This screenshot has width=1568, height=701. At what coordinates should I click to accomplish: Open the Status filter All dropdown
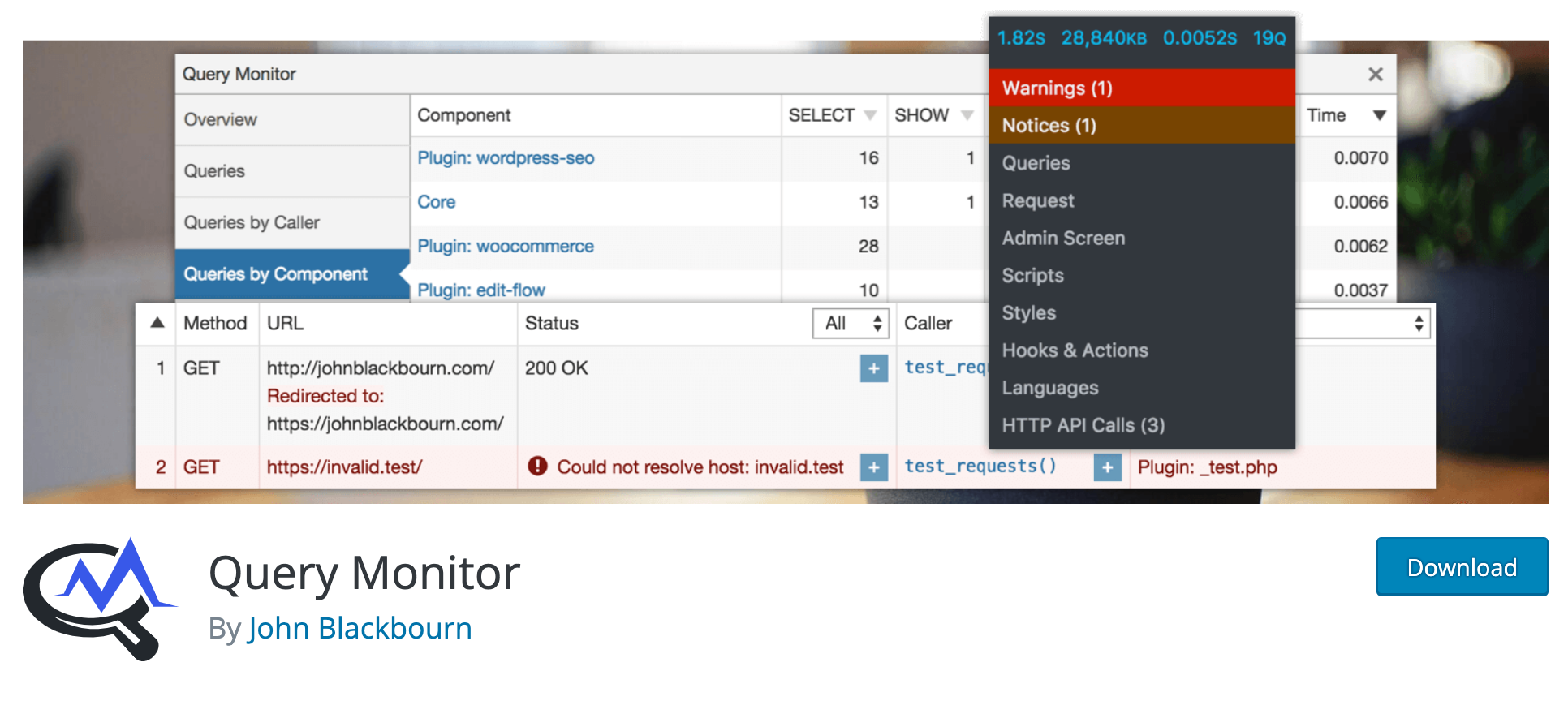coord(851,324)
